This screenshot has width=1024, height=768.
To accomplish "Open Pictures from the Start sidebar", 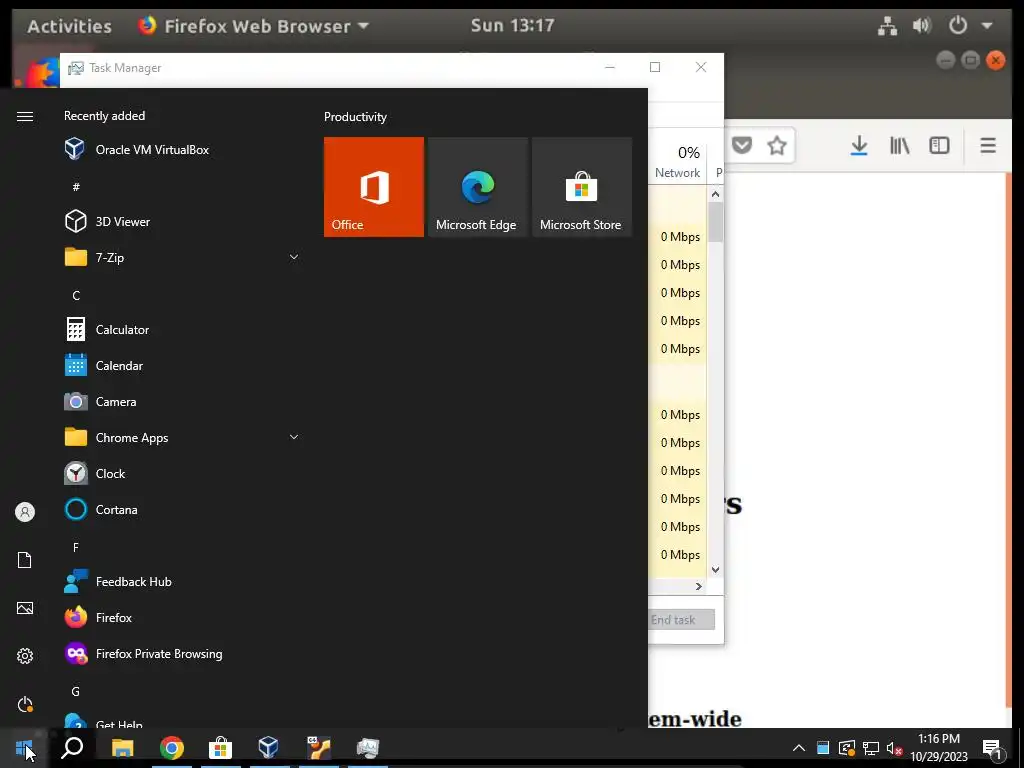I will (25, 608).
